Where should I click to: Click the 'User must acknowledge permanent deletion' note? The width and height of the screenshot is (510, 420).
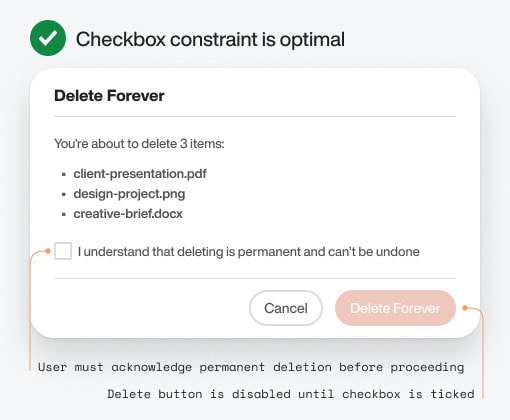(251, 367)
